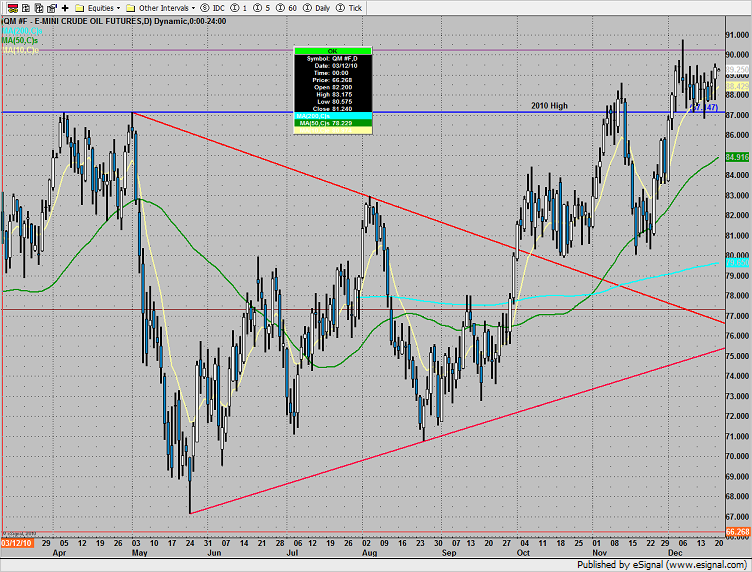Screen dimensions: 752x572
Task: Click the '2010 High' annotation text
Action: 549,105
